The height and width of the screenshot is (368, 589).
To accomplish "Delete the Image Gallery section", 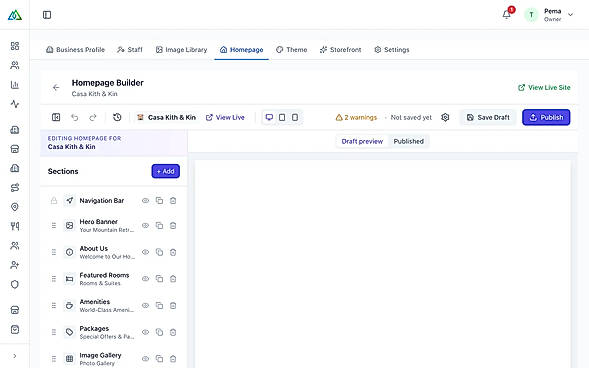I will click(173, 359).
